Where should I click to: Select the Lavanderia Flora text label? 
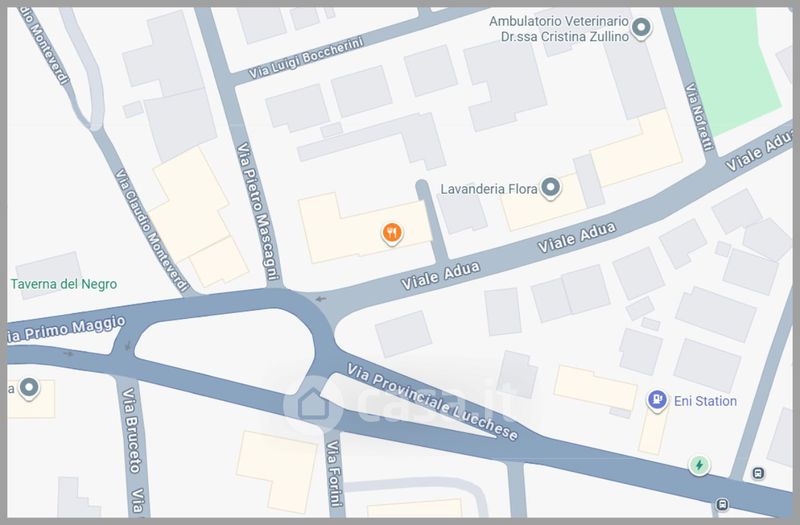coord(488,189)
